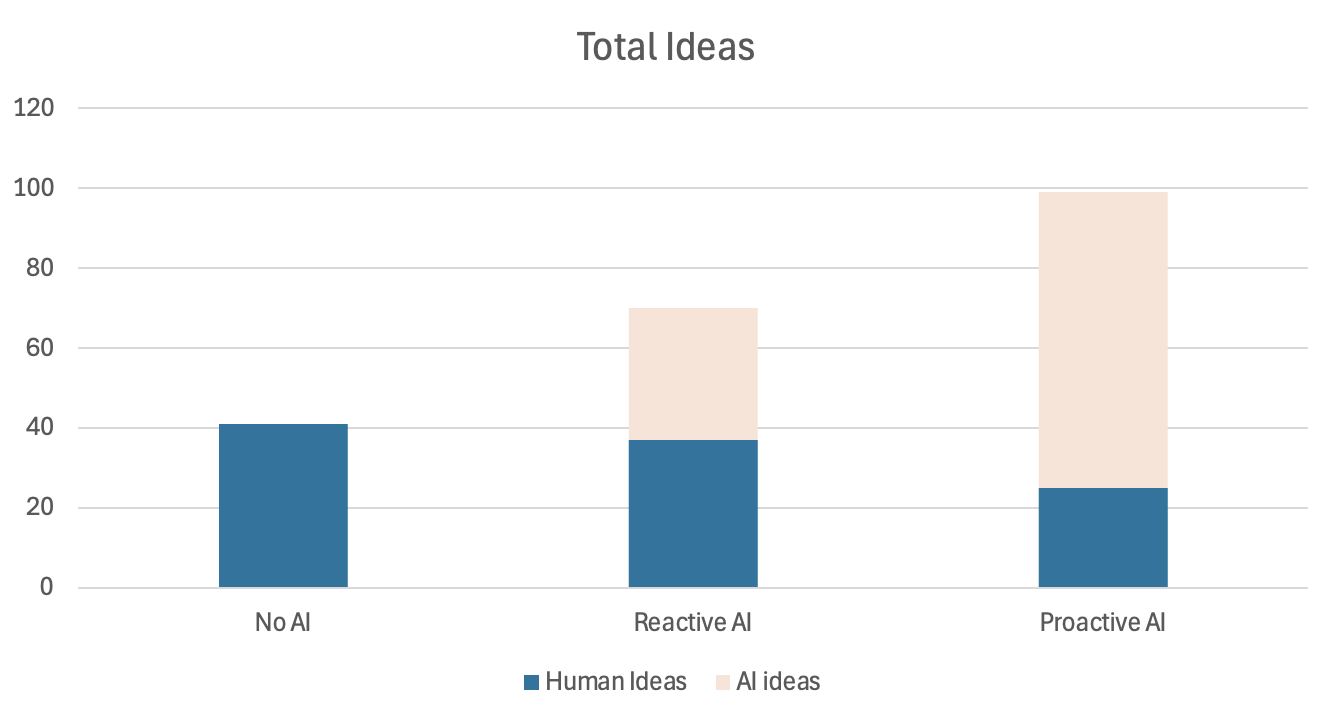Click the "Reactive AI" category axis label
Image resolution: width=1334 pixels, height=722 pixels.
pyautogui.click(x=693, y=623)
